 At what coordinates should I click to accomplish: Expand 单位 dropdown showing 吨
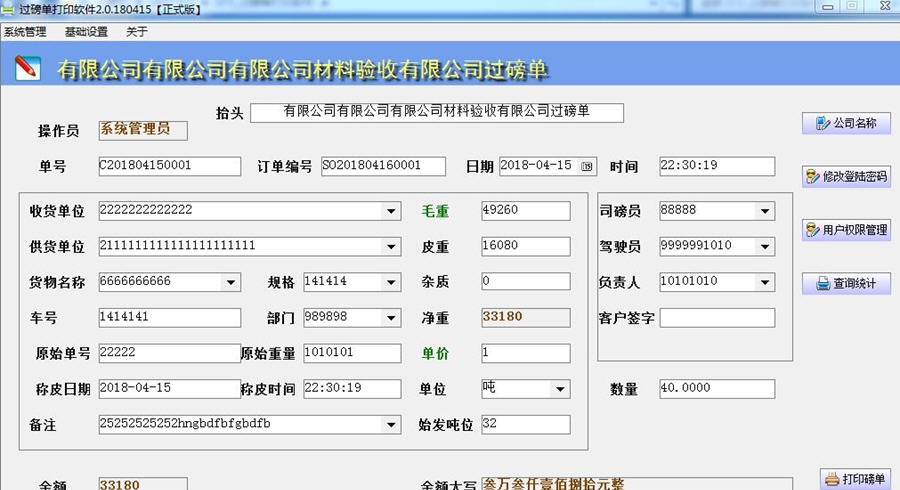click(x=560, y=389)
